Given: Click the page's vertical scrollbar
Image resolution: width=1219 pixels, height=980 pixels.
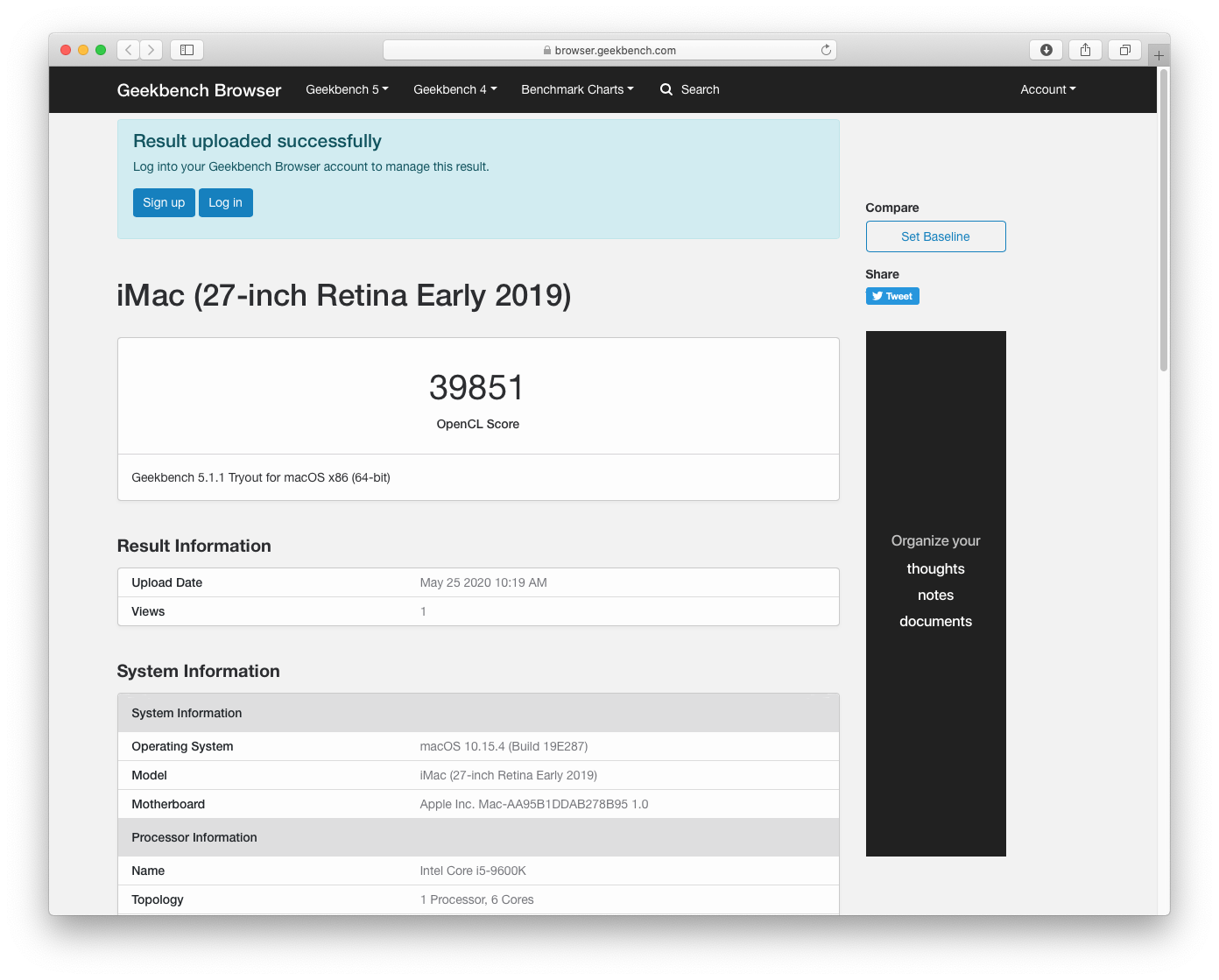Looking at the screenshot, I should tap(1163, 219).
